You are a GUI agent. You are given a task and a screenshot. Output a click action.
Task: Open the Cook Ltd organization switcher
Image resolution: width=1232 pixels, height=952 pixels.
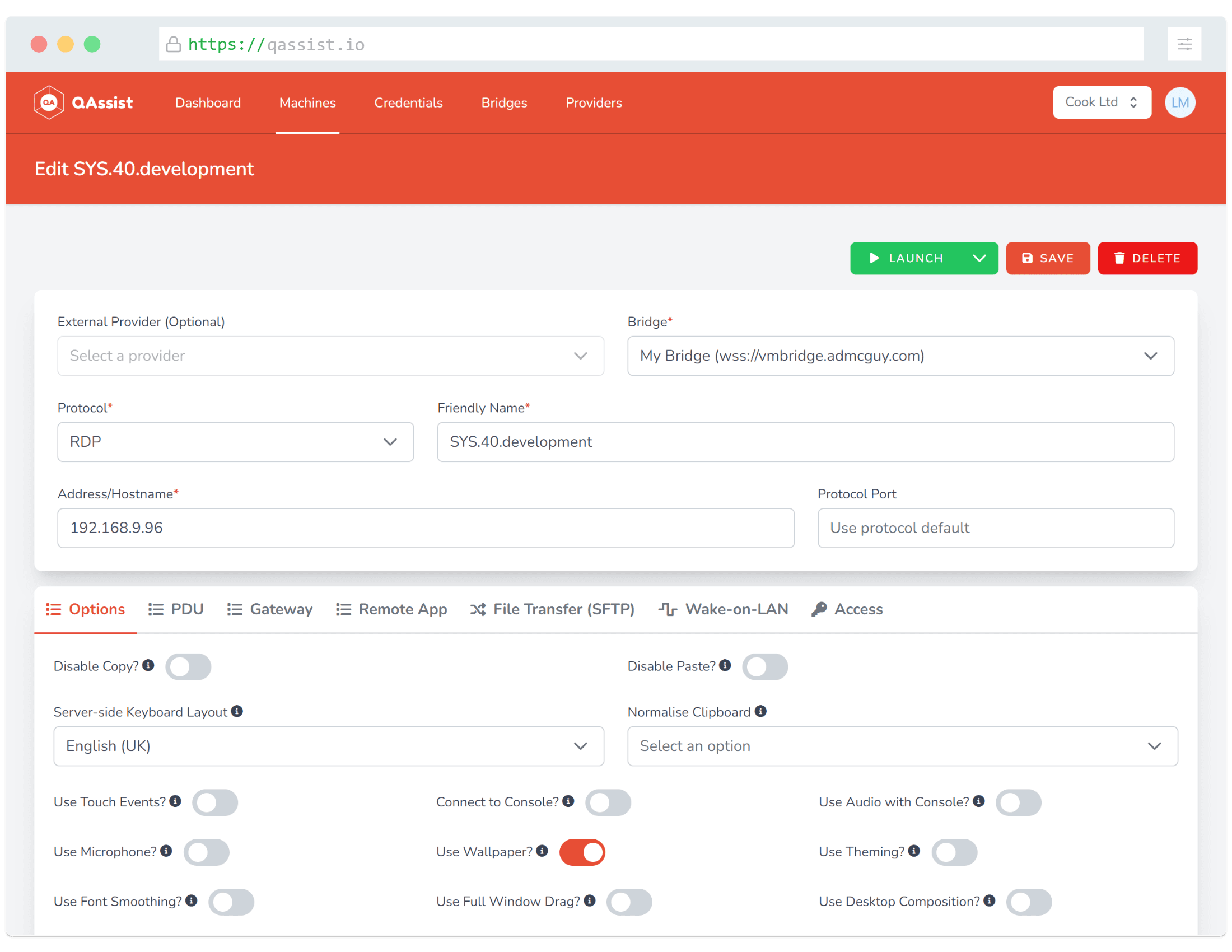(x=1101, y=102)
